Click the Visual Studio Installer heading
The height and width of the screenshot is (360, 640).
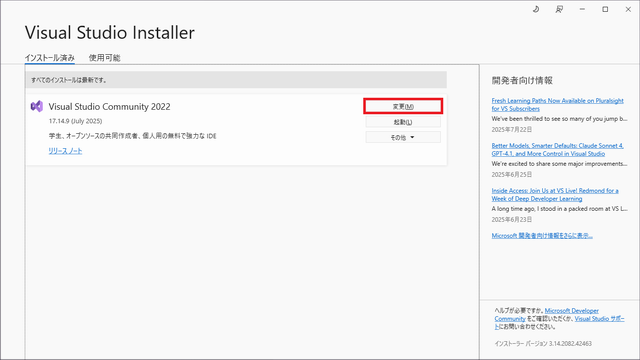point(110,33)
